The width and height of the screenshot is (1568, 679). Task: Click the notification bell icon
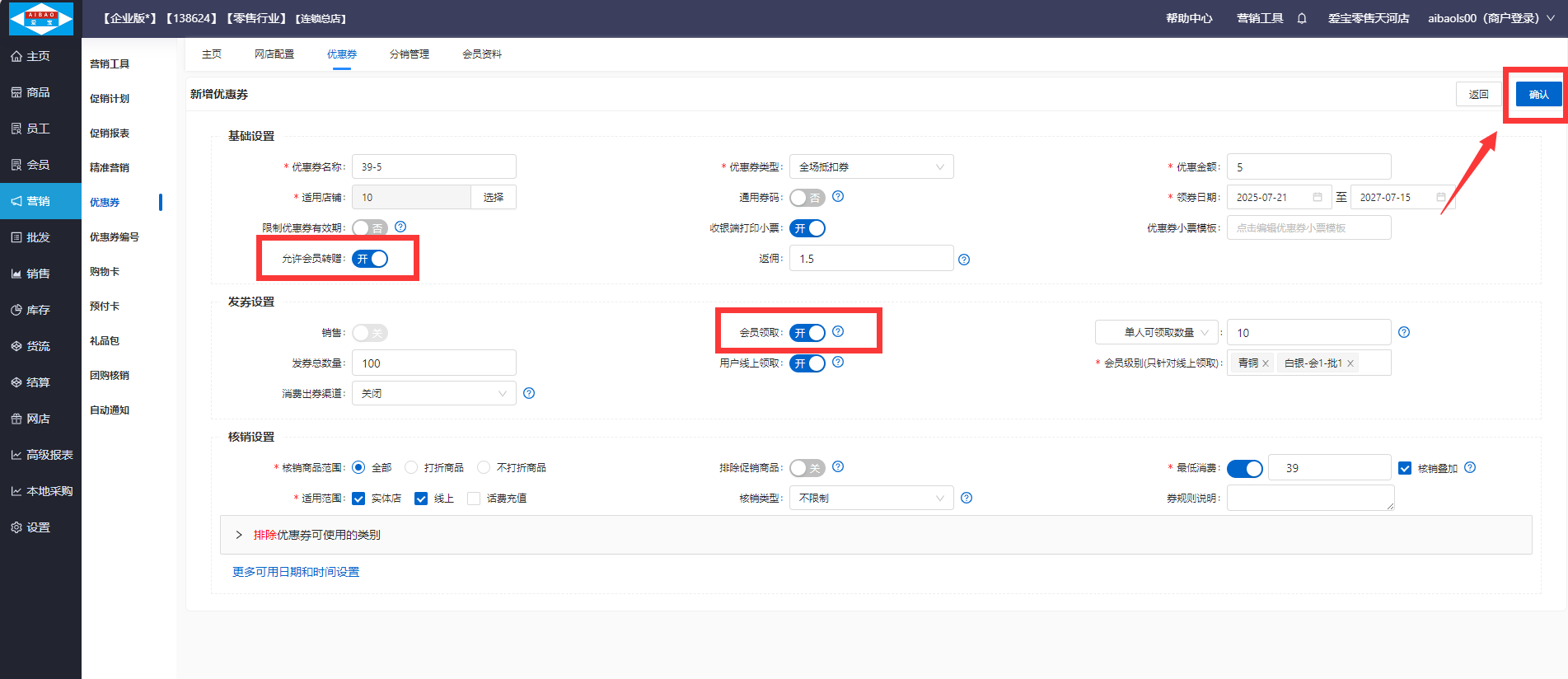(x=1302, y=18)
